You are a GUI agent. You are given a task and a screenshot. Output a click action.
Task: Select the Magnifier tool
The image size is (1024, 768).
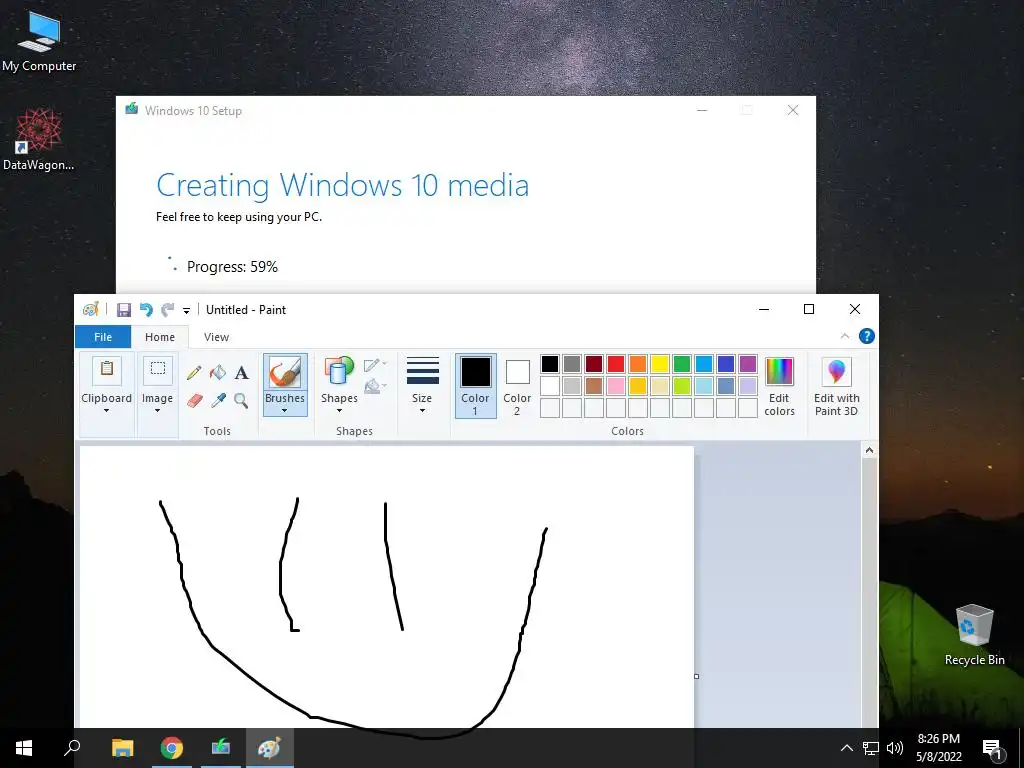click(241, 400)
